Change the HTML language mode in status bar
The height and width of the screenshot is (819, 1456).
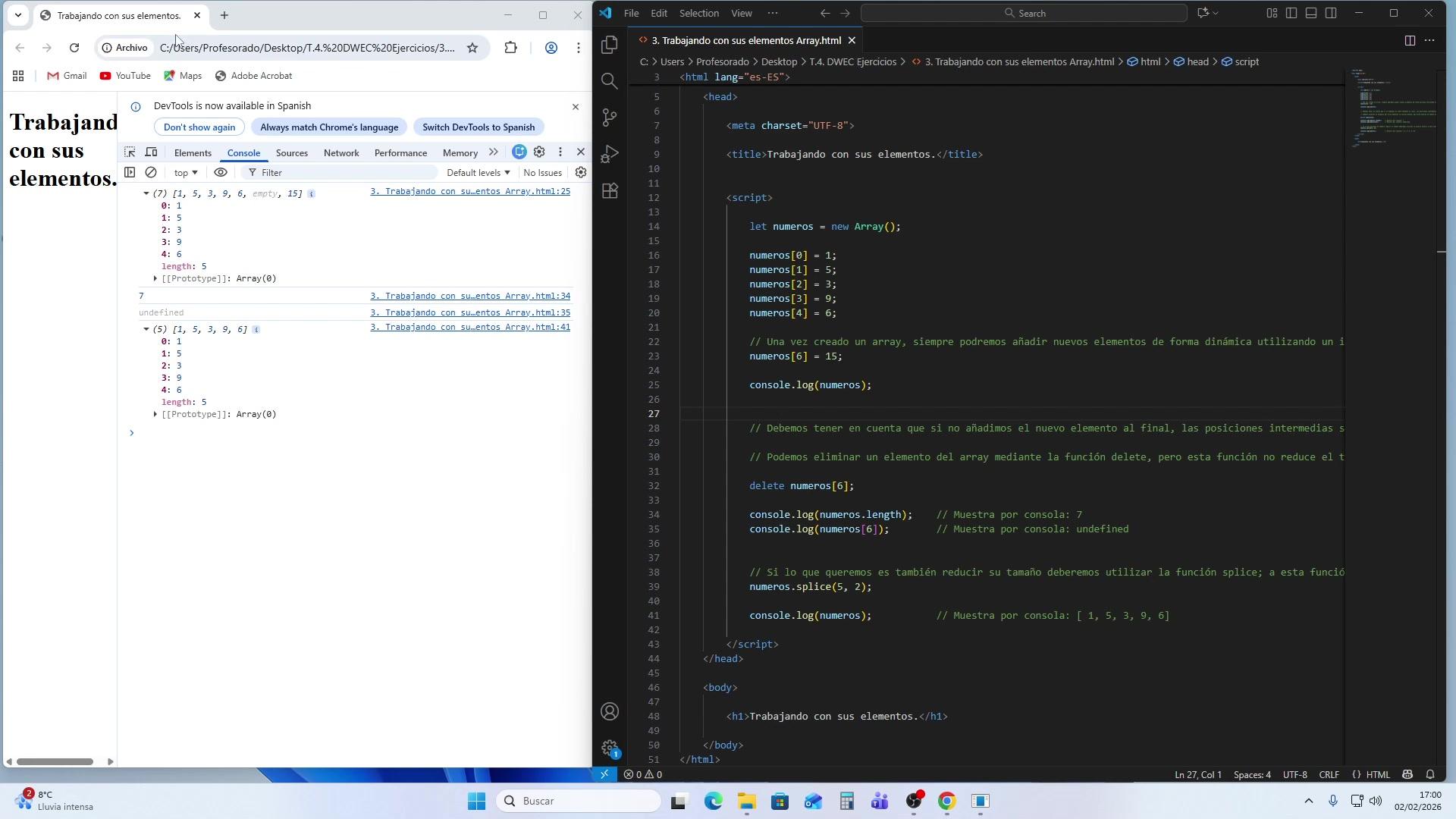point(1378,774)
